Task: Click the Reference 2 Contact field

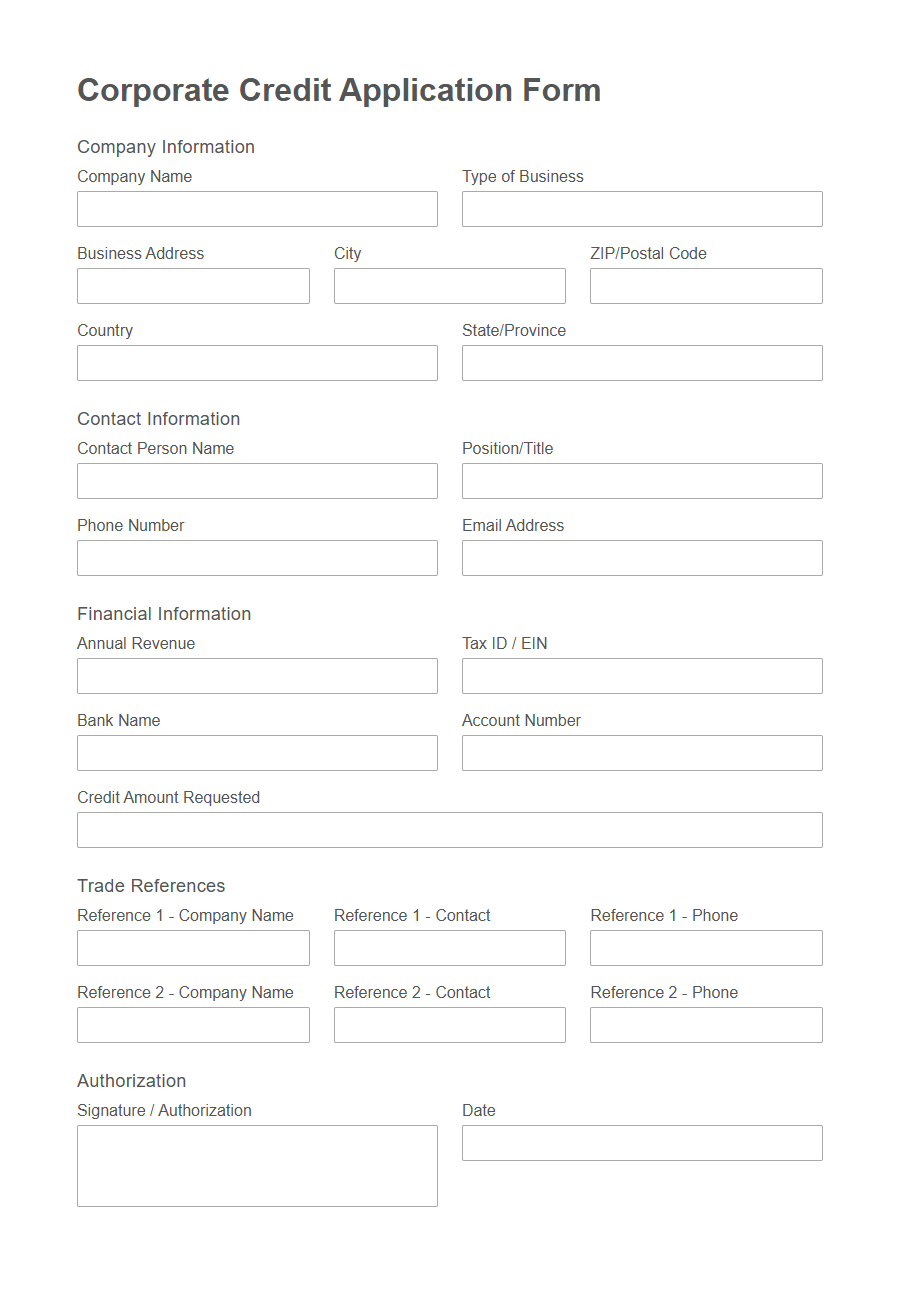Action: [449, 1025]
